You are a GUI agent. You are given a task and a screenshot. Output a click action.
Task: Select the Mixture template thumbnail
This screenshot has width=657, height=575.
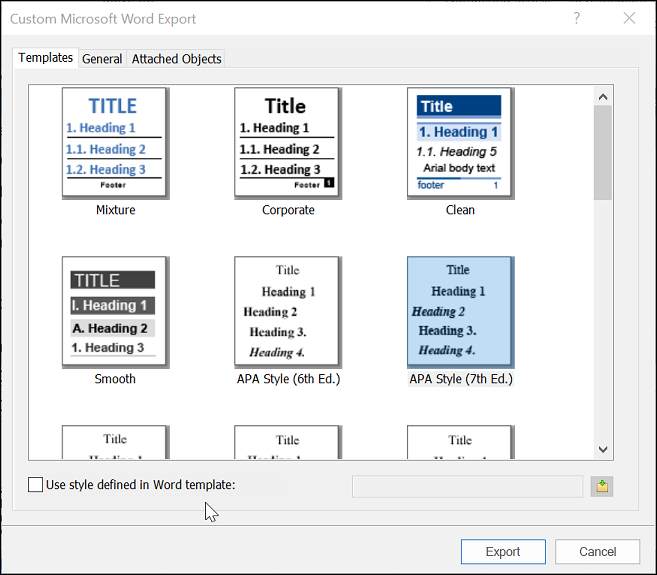click(115, 141)
